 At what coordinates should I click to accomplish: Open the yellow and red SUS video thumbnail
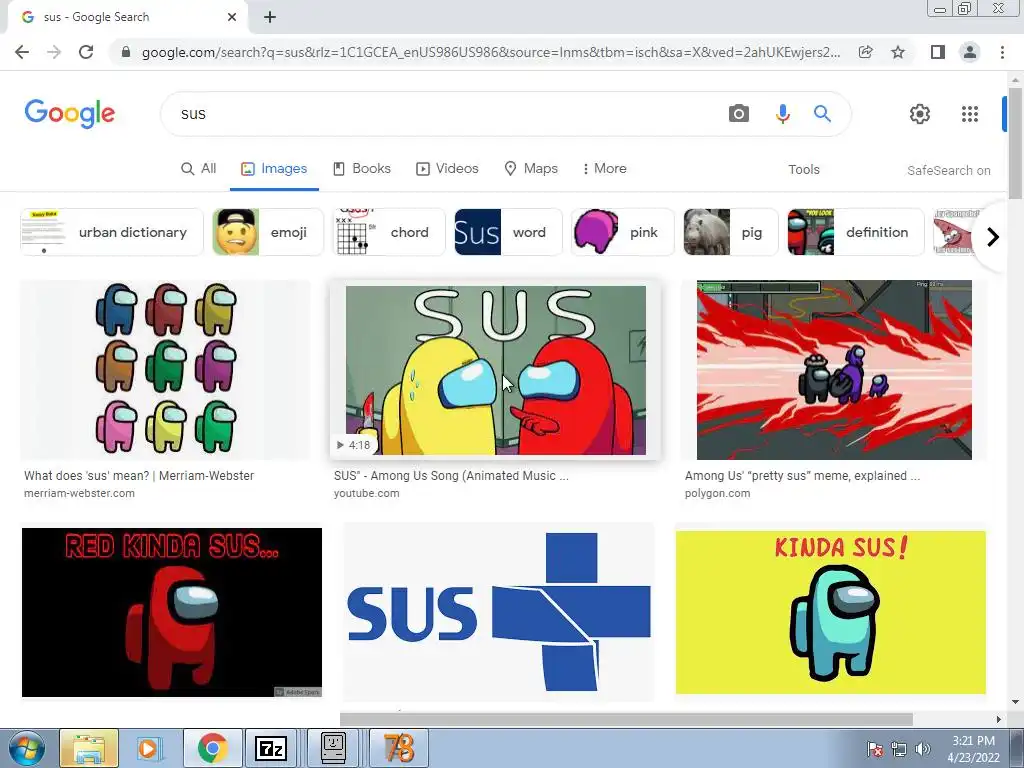pos(496,370)
